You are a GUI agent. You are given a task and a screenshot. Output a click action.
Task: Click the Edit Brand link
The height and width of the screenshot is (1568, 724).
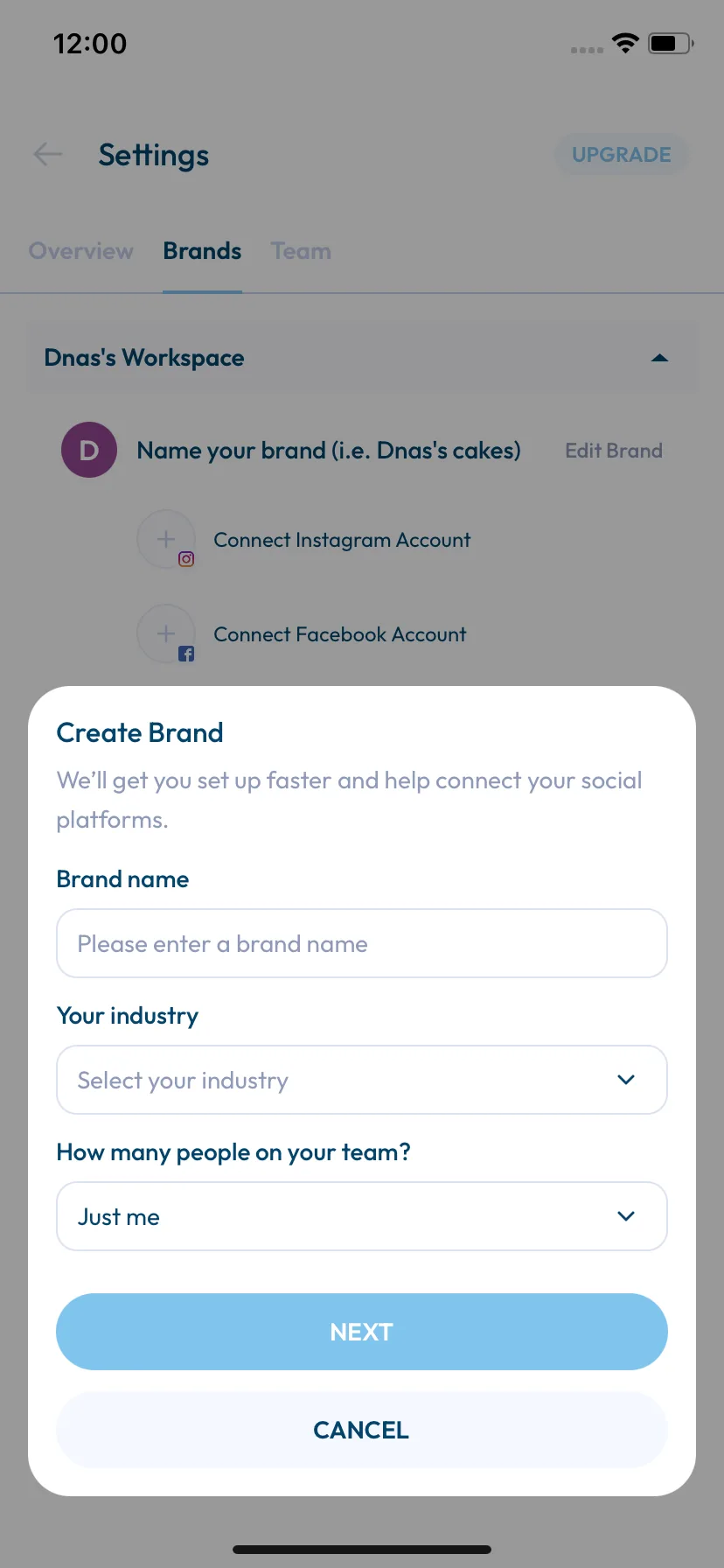coord(614,451)
